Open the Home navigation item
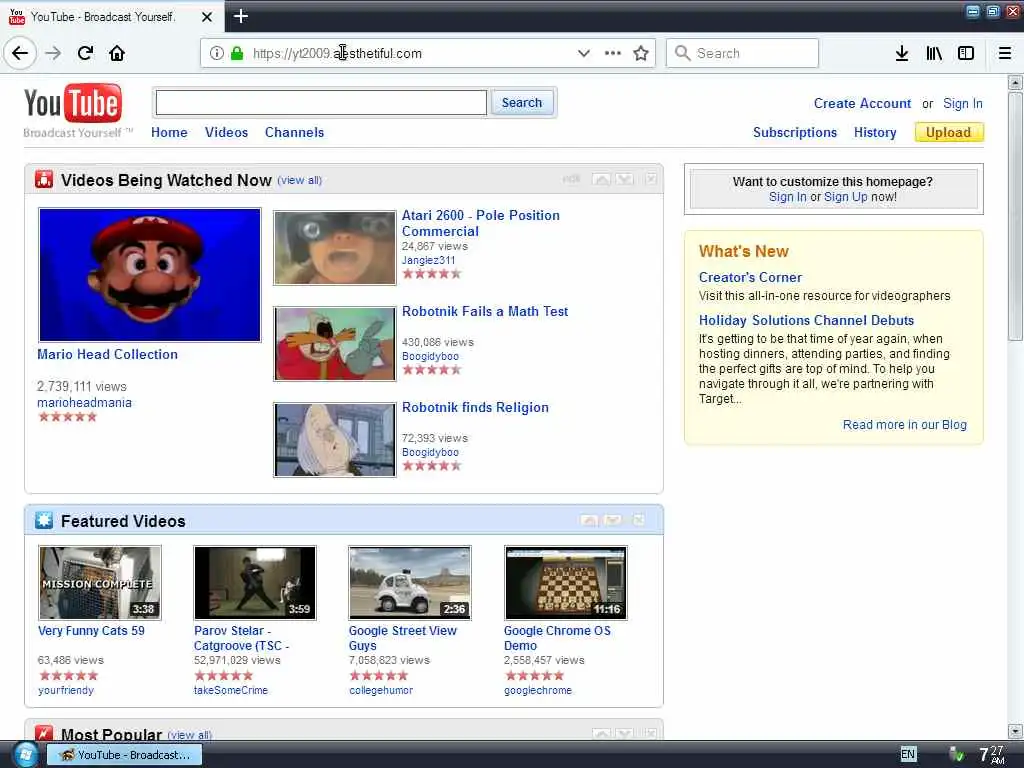Image resolution: width=1024 pixels, height=768 pixels. (x=169, y=132)
